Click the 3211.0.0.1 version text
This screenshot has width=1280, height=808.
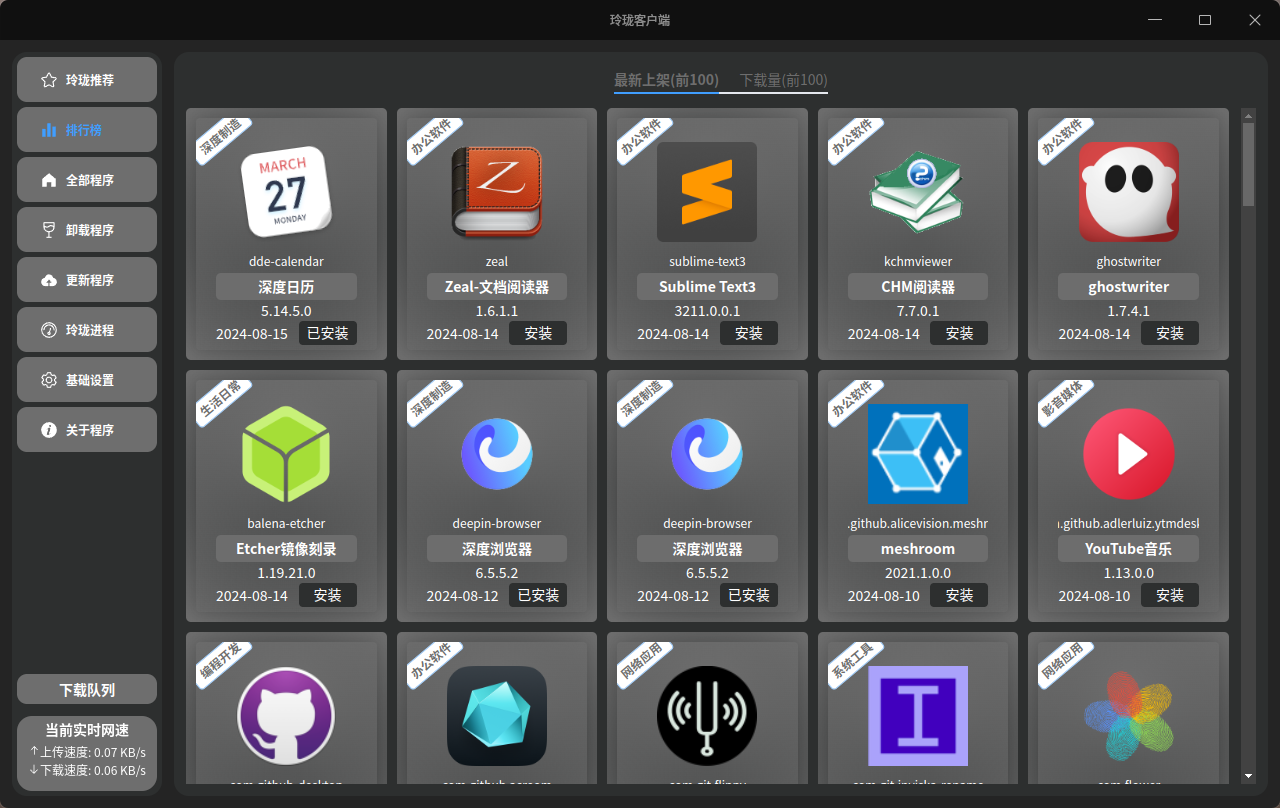(707, 311)
